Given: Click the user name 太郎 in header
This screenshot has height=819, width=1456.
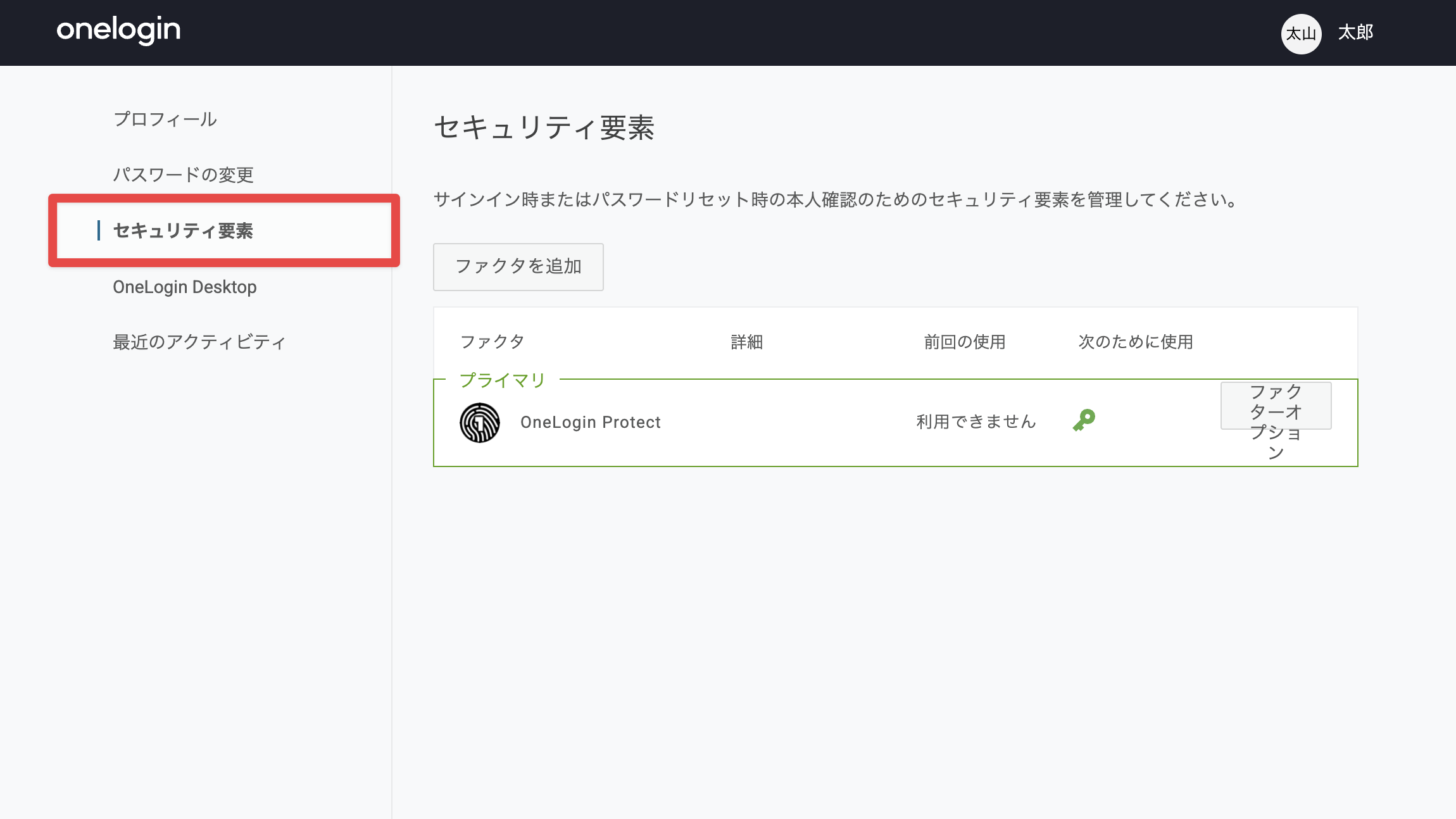Looking at the screenshot, I should coord(1356,32).
